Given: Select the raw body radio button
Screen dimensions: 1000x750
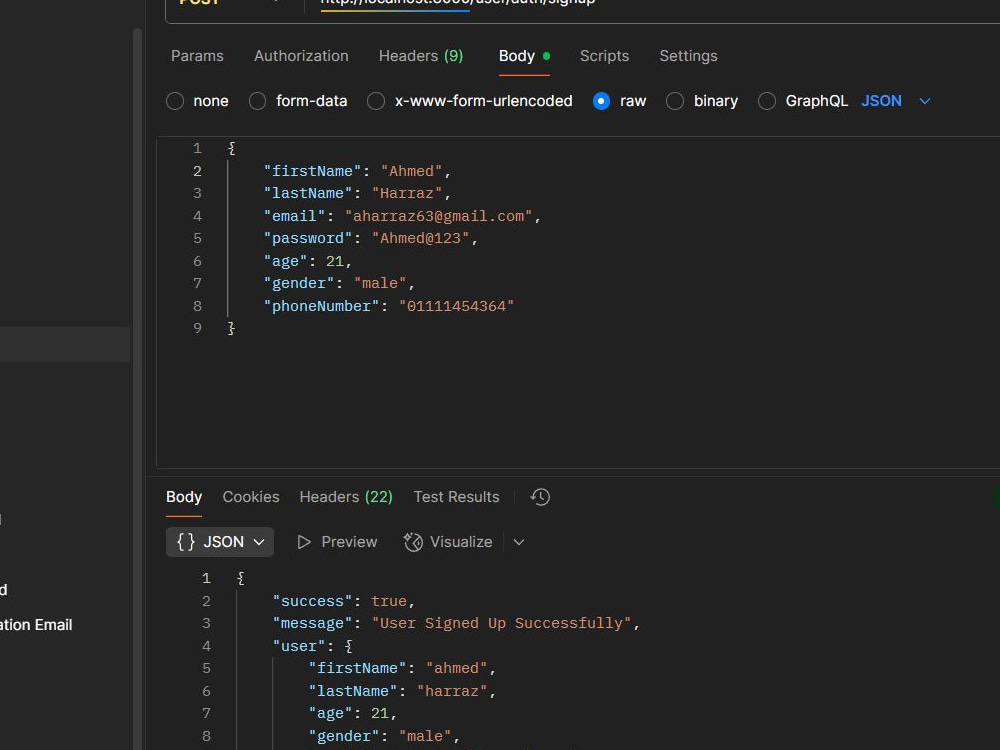Looking at the screenshot, I should pyautogui.click(x=601, y=101).
